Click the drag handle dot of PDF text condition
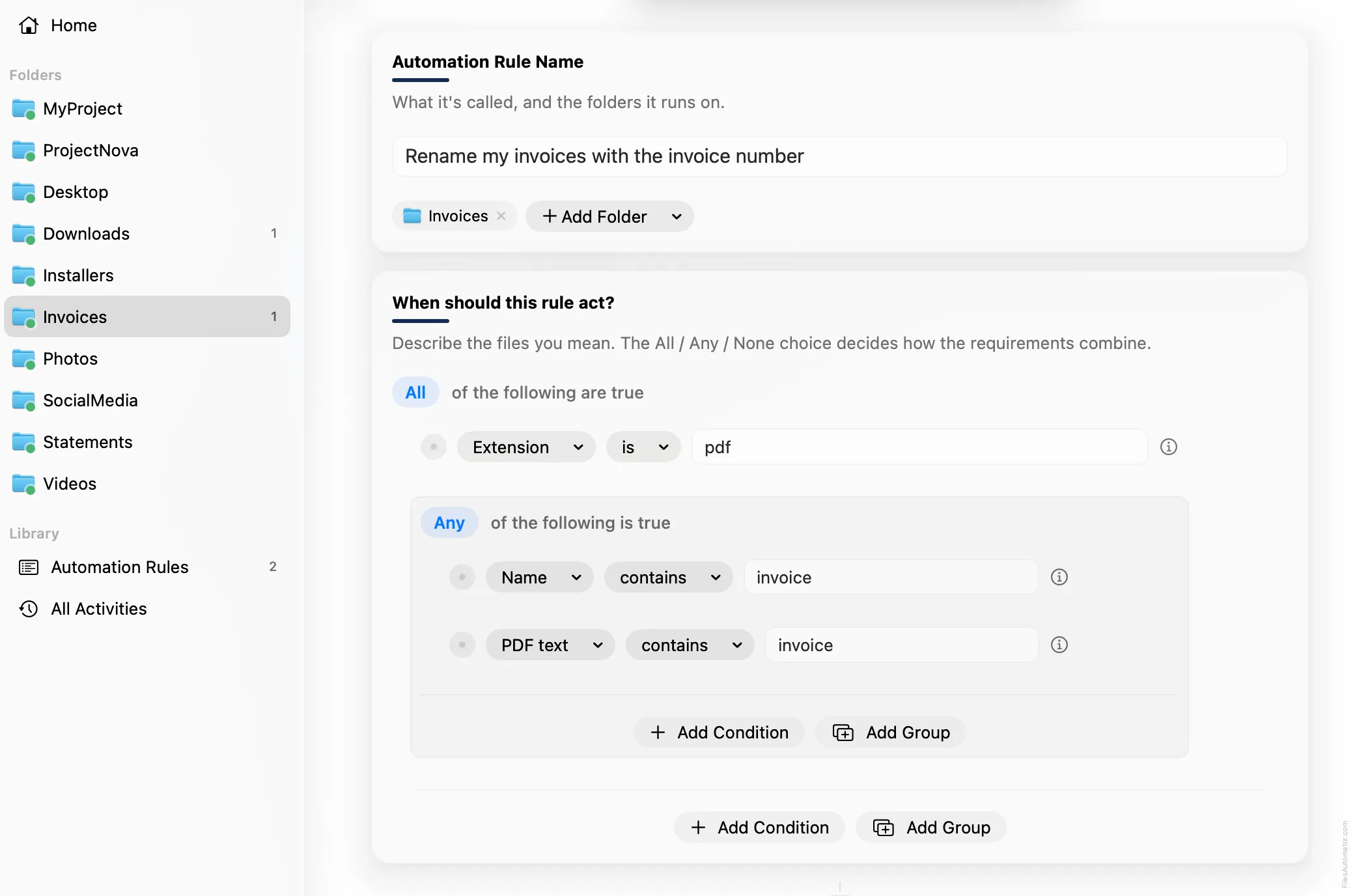Screen dimensions: 1357x896 point(462,645)
